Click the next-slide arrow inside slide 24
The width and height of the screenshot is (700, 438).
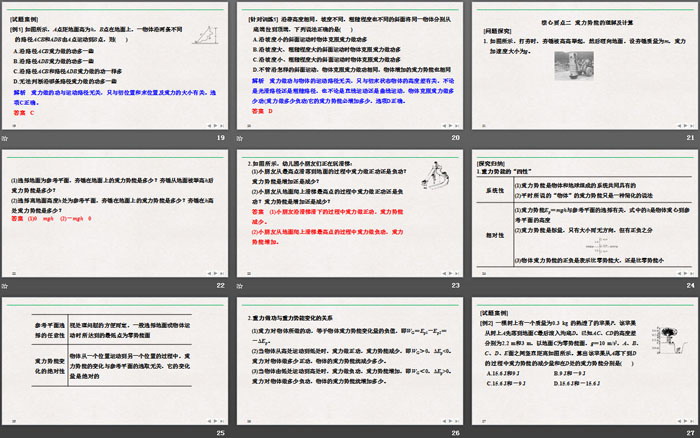(x=686, y=273)
